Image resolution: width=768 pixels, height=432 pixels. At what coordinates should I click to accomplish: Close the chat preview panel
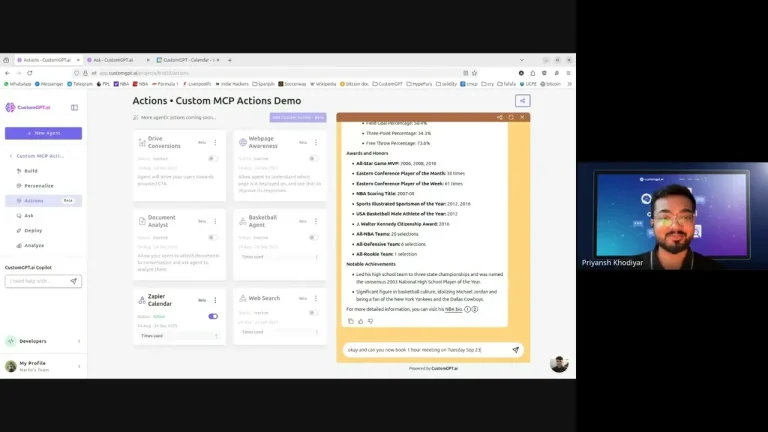[522, 118]
